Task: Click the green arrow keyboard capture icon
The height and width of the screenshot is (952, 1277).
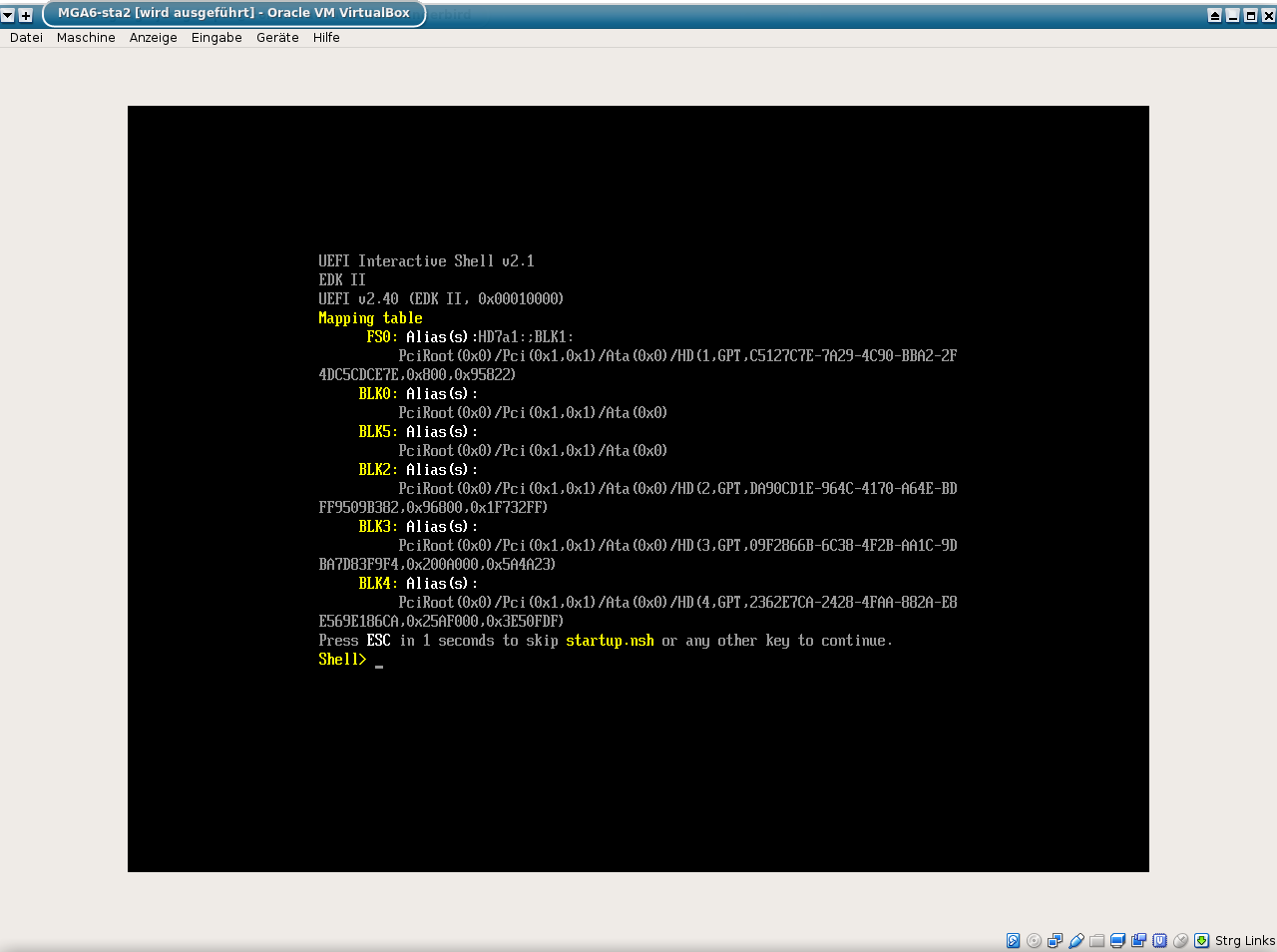Action: [1201, 940]
